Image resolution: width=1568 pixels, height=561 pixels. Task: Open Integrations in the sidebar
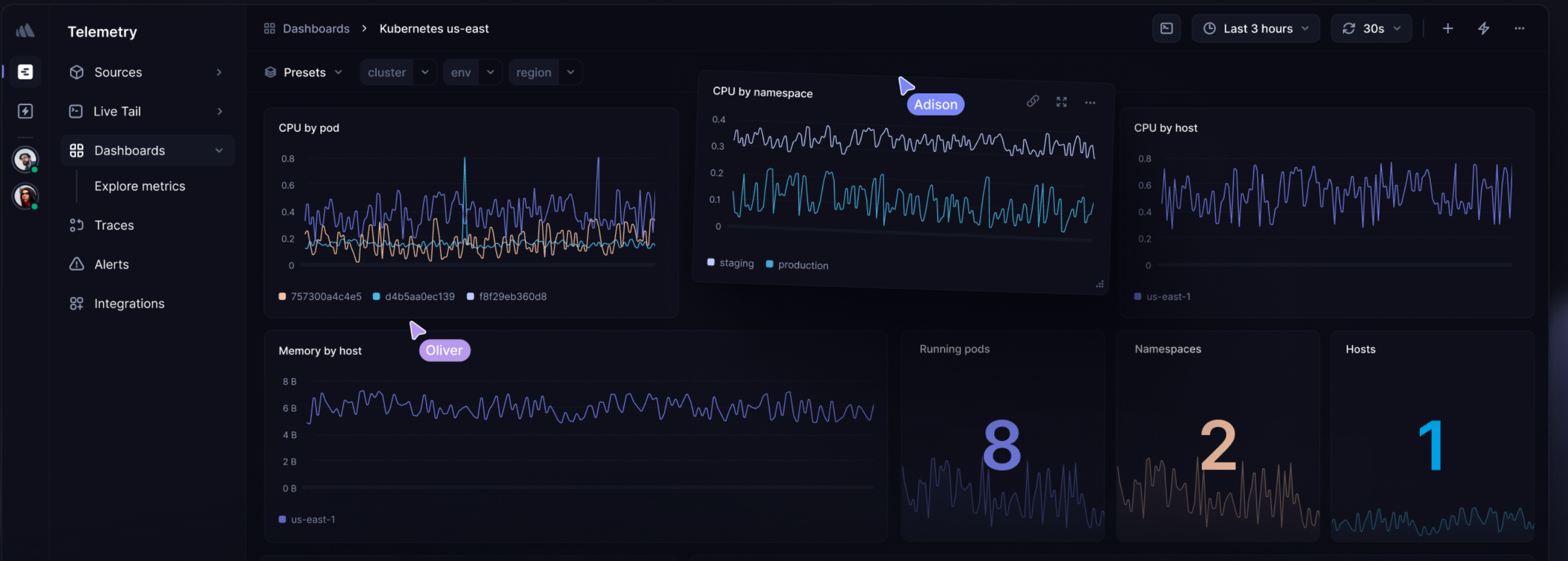click(x=147, y=303)
